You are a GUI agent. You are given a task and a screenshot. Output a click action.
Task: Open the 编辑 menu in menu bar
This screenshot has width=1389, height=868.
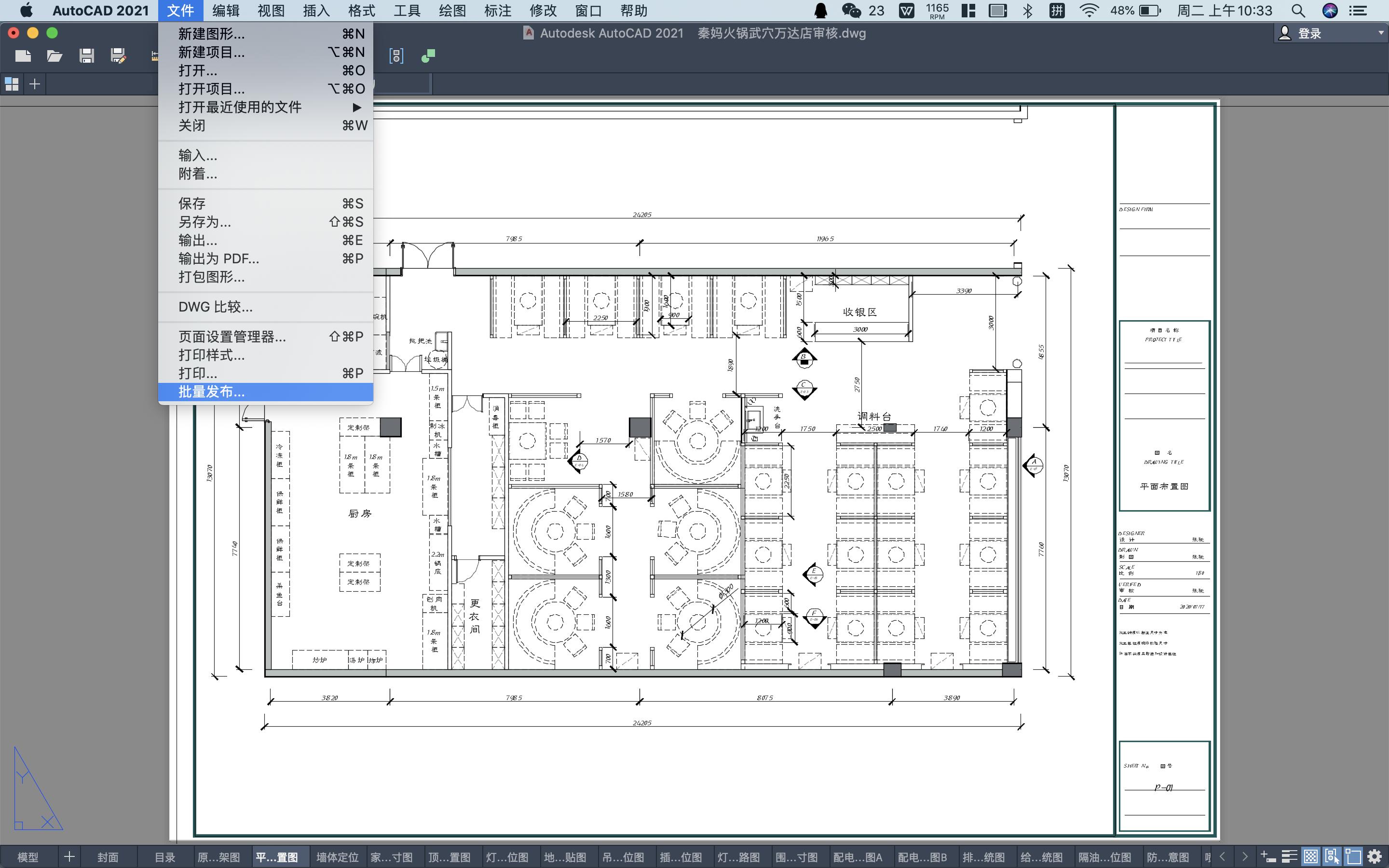(x=226, y=10)
